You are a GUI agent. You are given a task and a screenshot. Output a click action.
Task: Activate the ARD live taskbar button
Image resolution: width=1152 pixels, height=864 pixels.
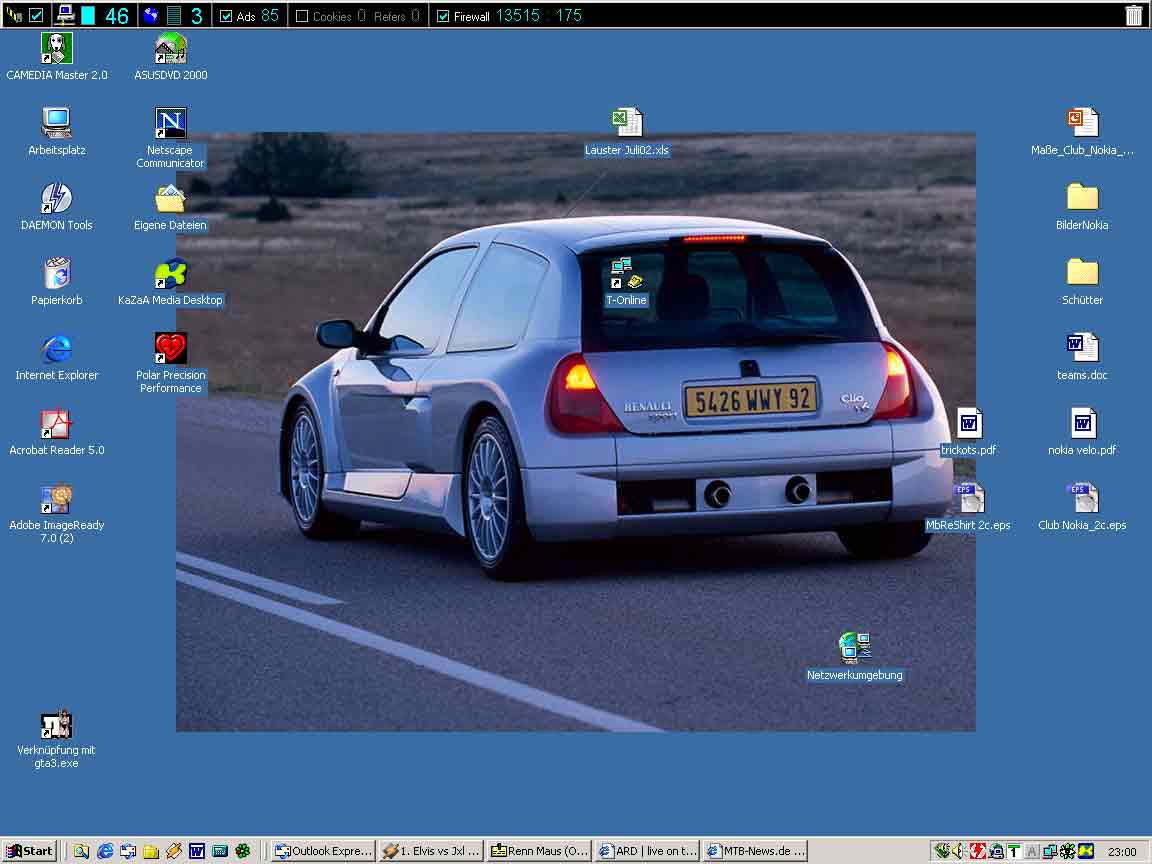(647, 851)
